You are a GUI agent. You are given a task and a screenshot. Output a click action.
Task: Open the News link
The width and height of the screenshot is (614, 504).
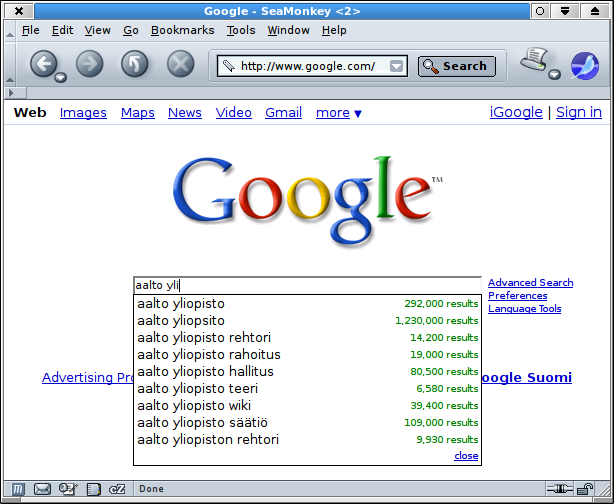tap(184, 113)
